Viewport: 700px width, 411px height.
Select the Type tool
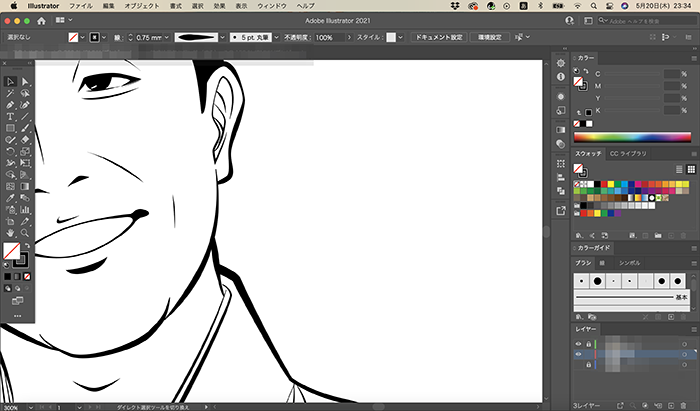10,116
